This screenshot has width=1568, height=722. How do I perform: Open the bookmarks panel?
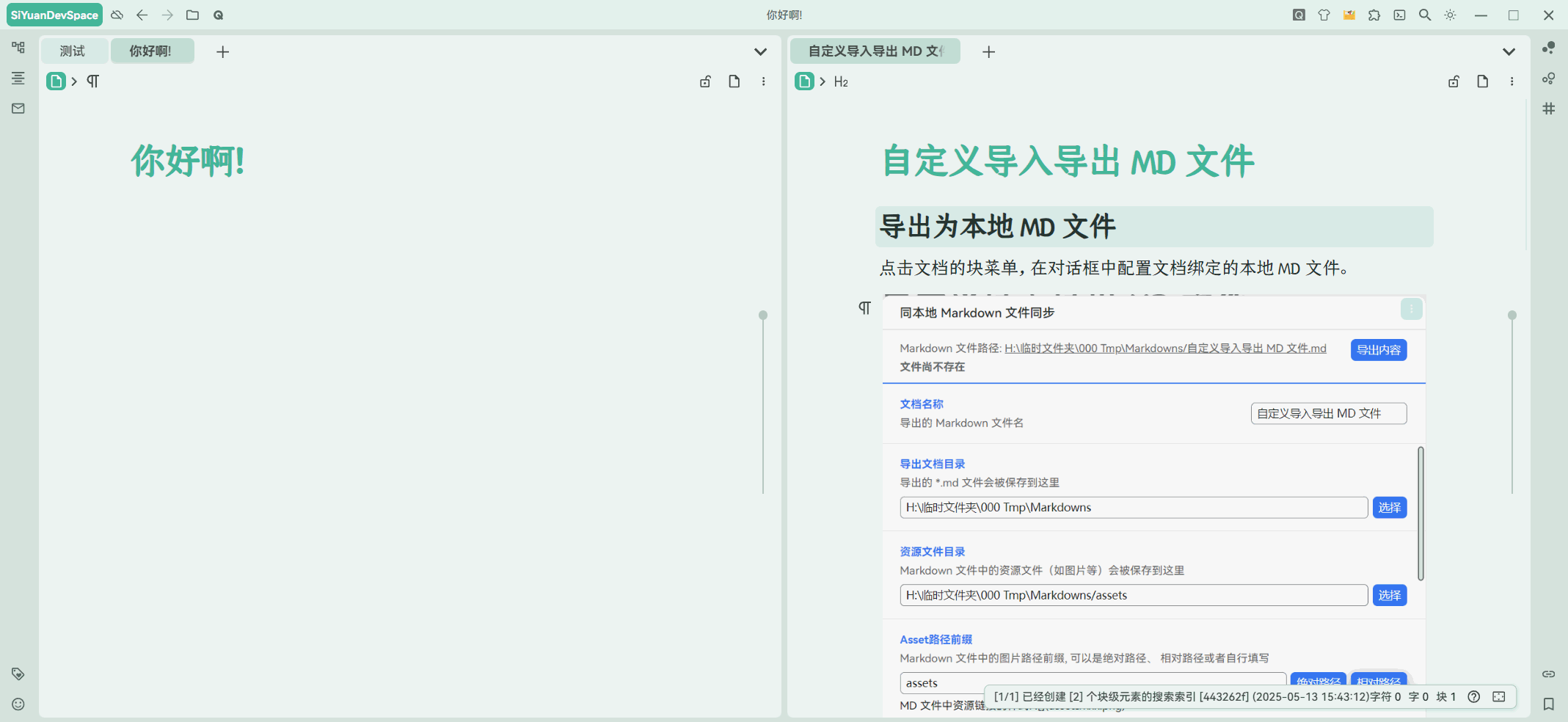[1548, 704]
